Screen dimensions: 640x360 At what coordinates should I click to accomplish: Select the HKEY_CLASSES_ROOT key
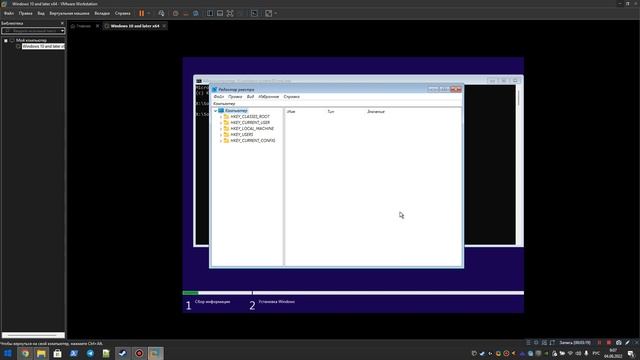(x=250, y=117)
